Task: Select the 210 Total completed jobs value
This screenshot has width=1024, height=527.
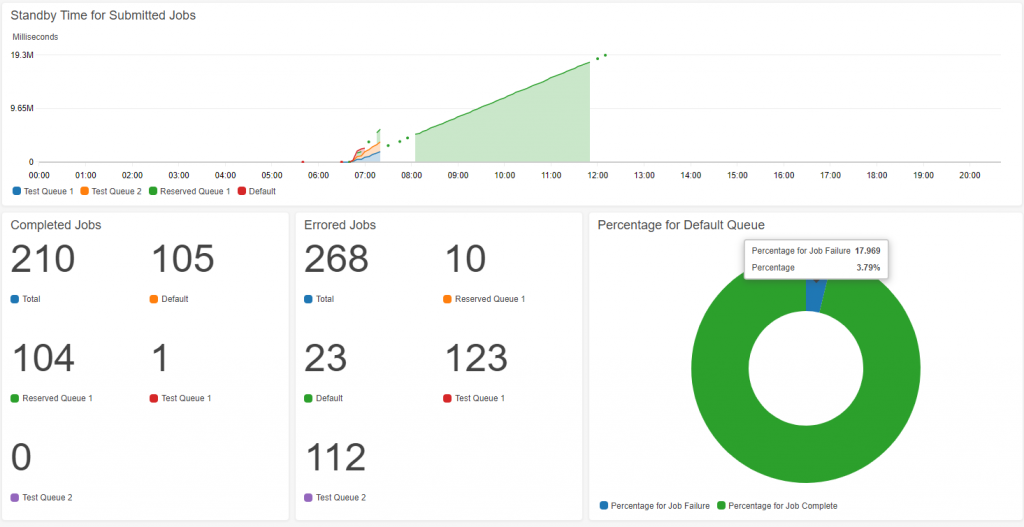Action: tap(43, 259)
